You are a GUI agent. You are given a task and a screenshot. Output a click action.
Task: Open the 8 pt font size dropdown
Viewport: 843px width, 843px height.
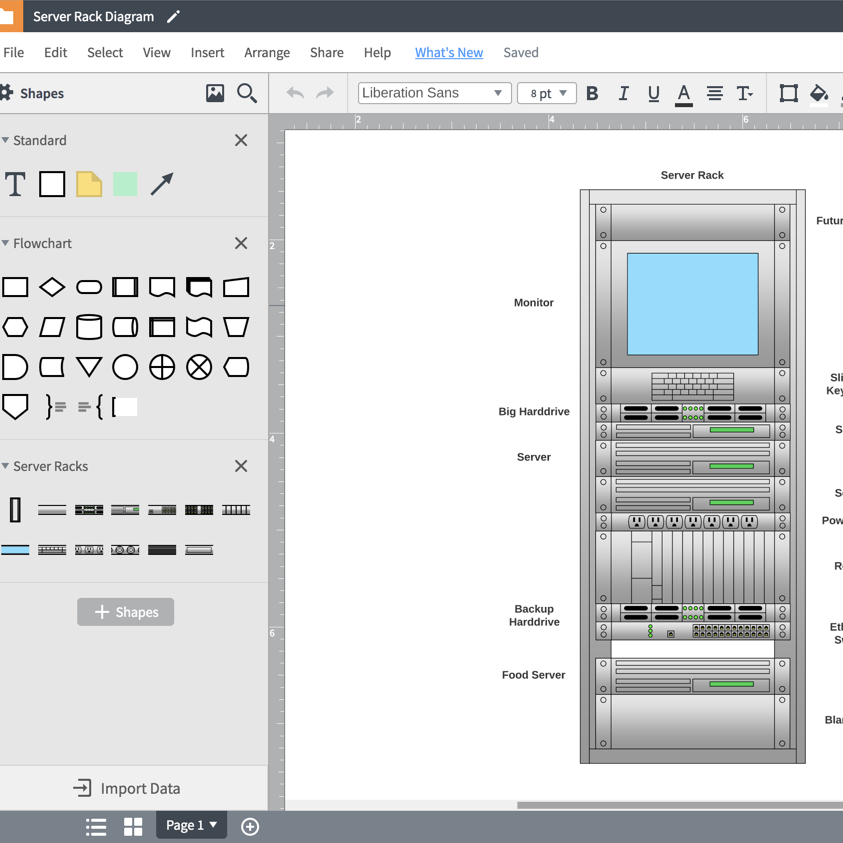[x=547, y=93]
